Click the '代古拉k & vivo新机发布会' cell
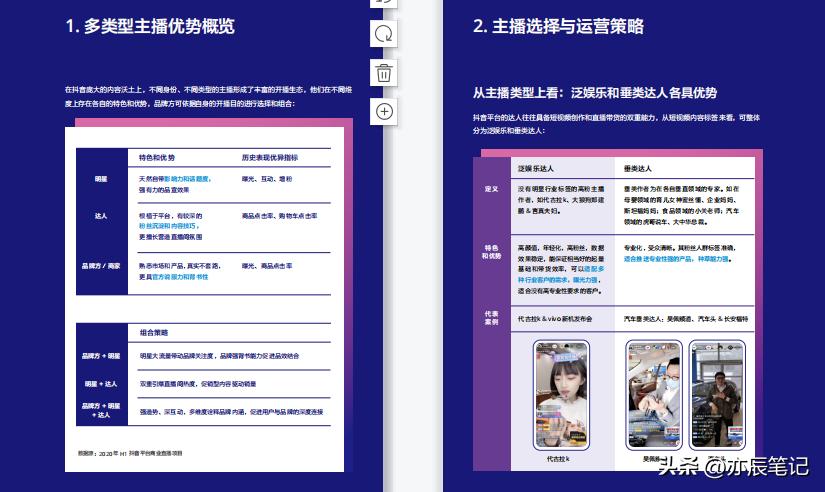Image resolution: width=825 pixels, height=492 pixels. (555, 319)
